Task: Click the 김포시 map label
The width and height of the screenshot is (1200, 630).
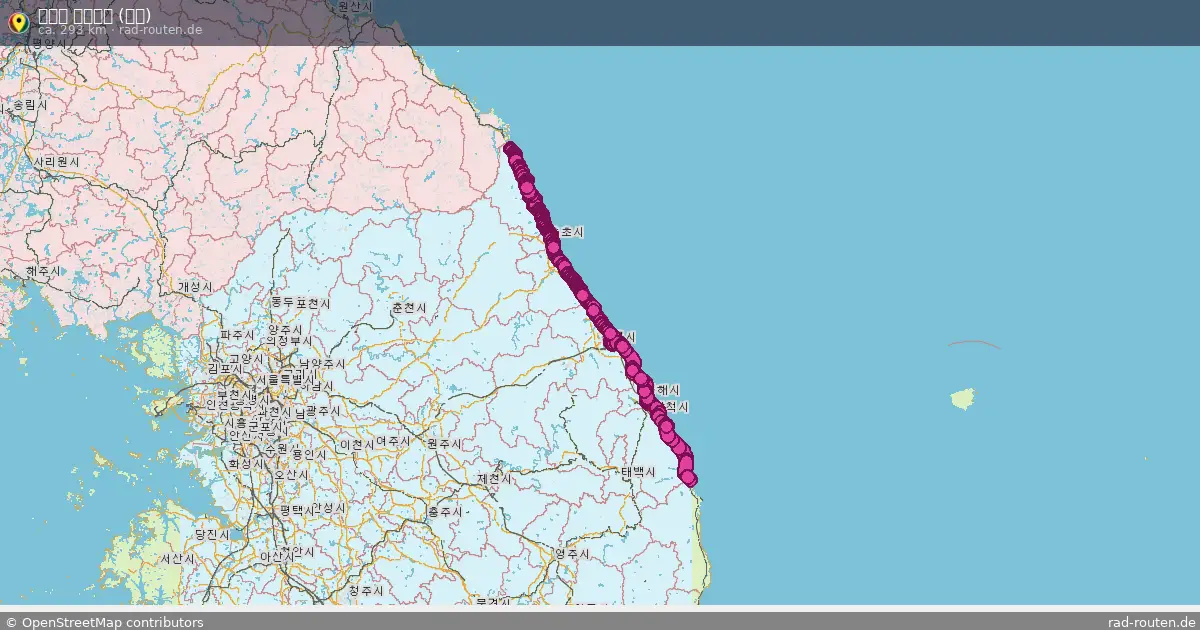Action: [x=226, y=369]
